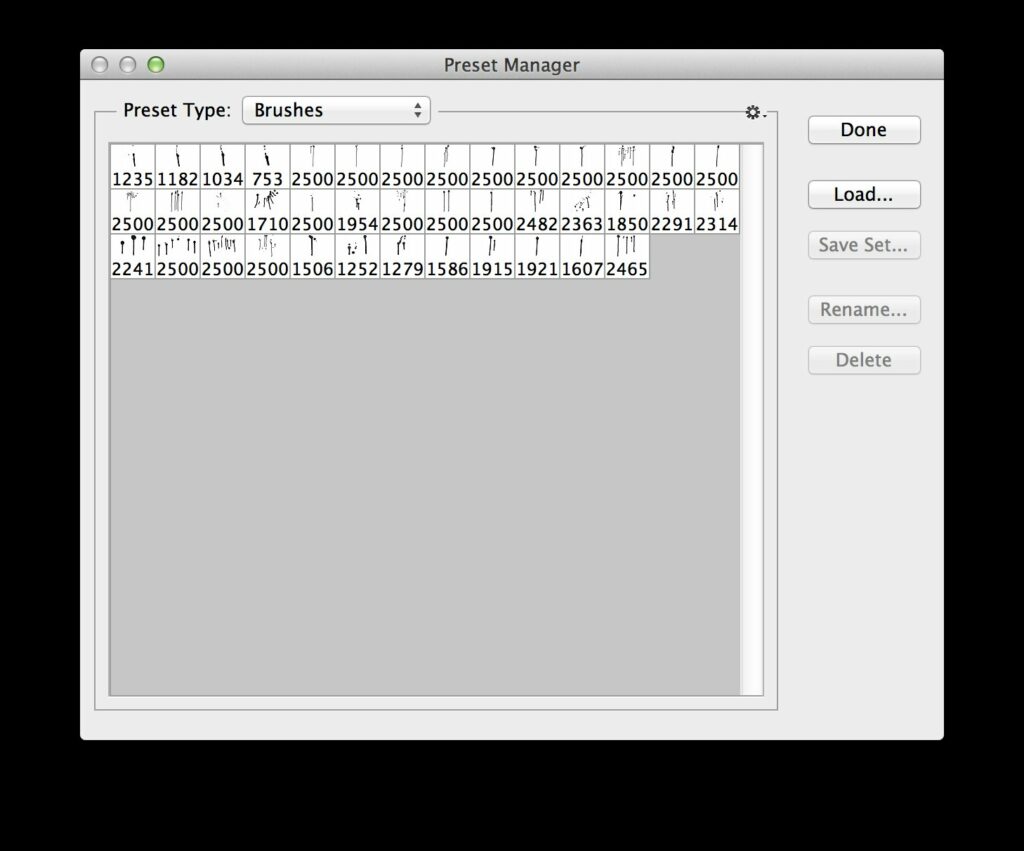Select the brush preset labeled 1235

(133, 167)
